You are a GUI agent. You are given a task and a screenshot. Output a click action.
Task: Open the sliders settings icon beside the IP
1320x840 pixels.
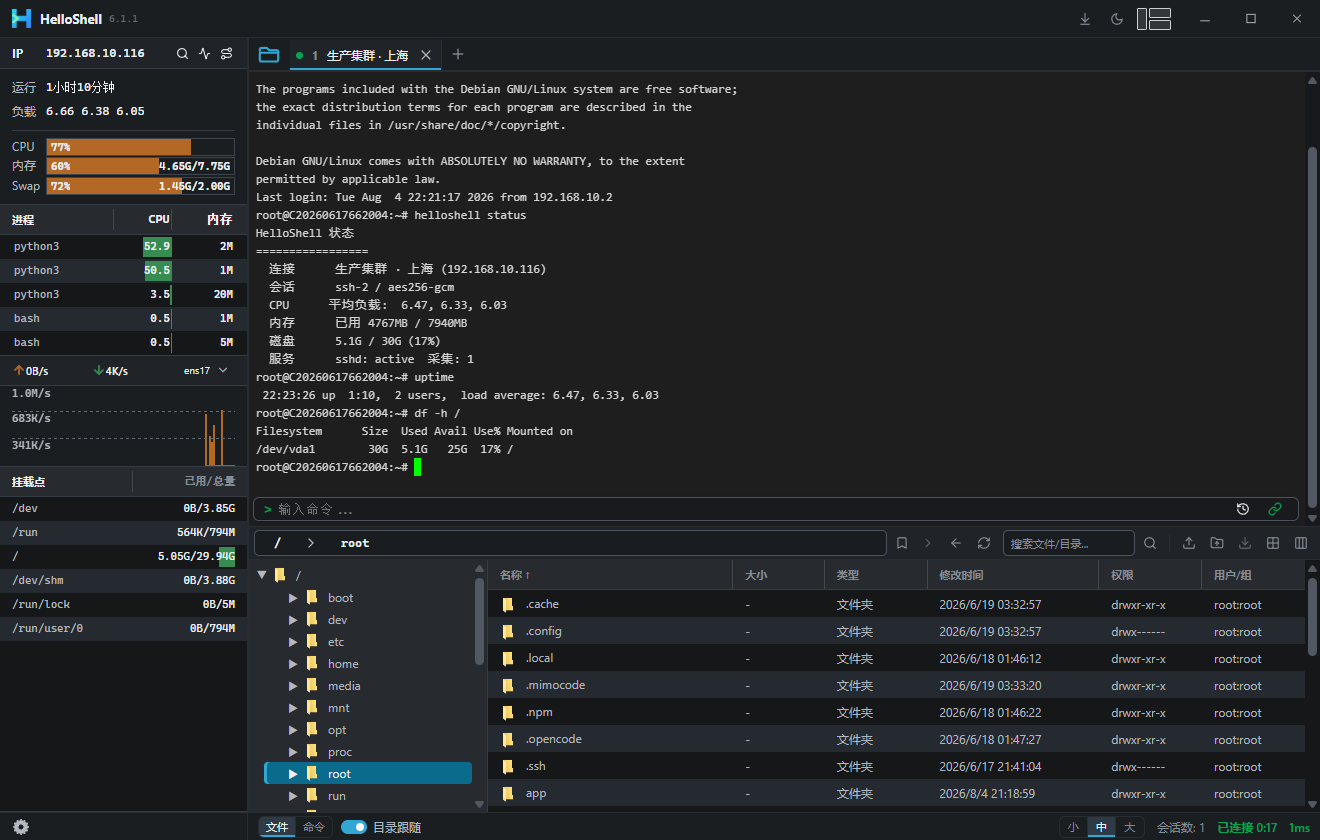click(x=227, y=54)
